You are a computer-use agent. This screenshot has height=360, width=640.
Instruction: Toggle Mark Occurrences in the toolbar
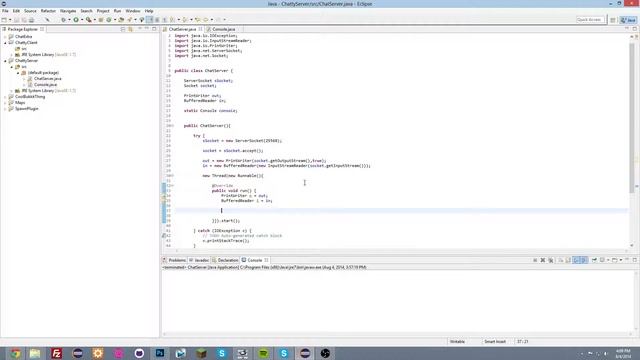[149, 20]
